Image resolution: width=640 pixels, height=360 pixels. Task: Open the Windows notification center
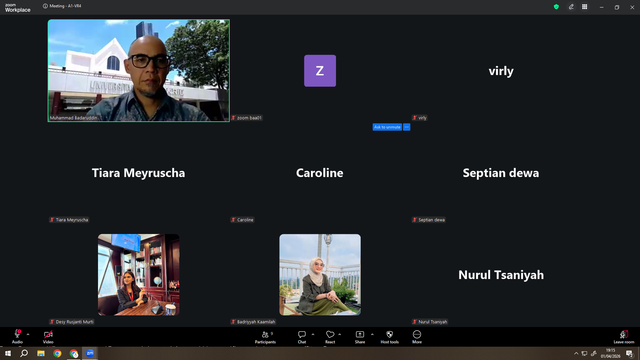629,353
